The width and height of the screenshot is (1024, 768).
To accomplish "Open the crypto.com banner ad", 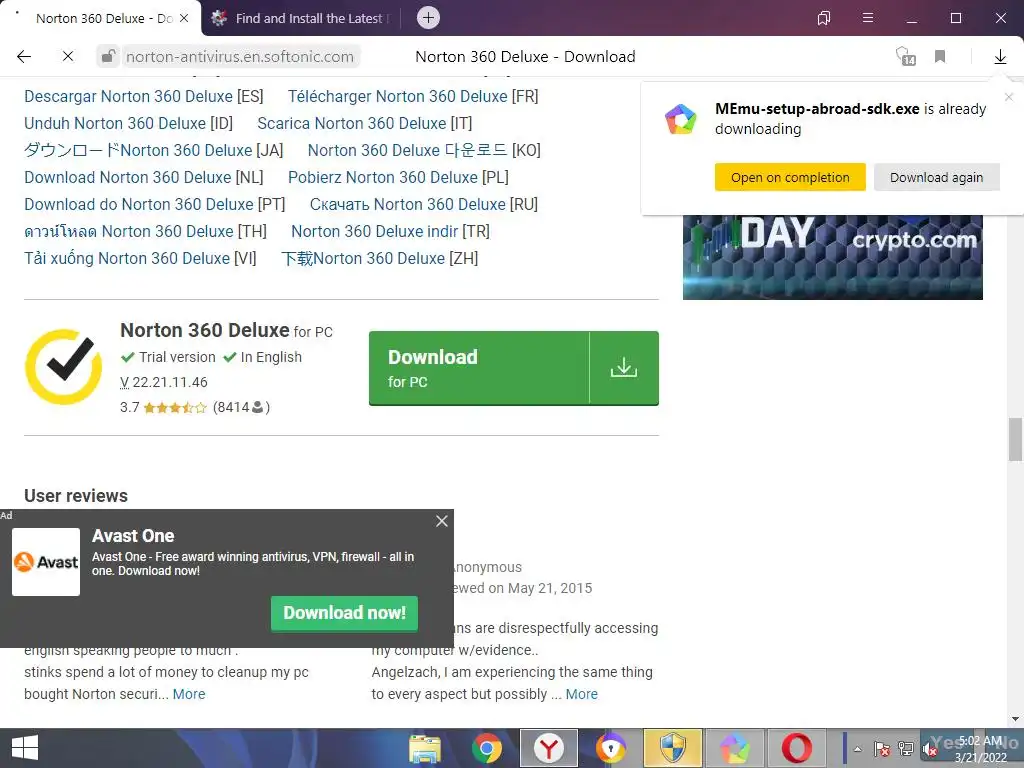I will pyautogui.click(x=833, y=257).
